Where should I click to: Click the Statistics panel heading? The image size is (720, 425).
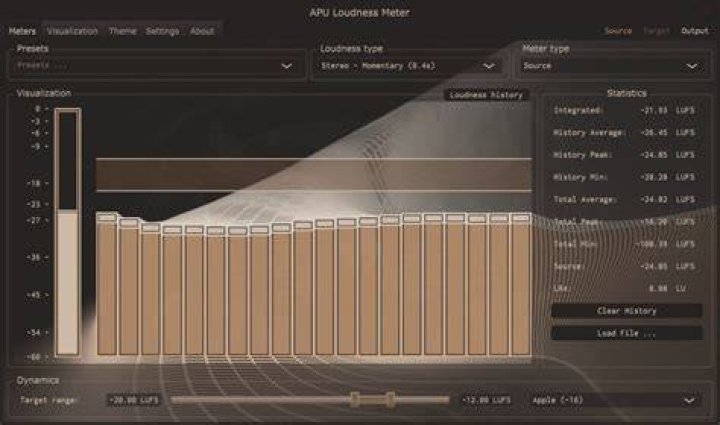tap(627, 93)
